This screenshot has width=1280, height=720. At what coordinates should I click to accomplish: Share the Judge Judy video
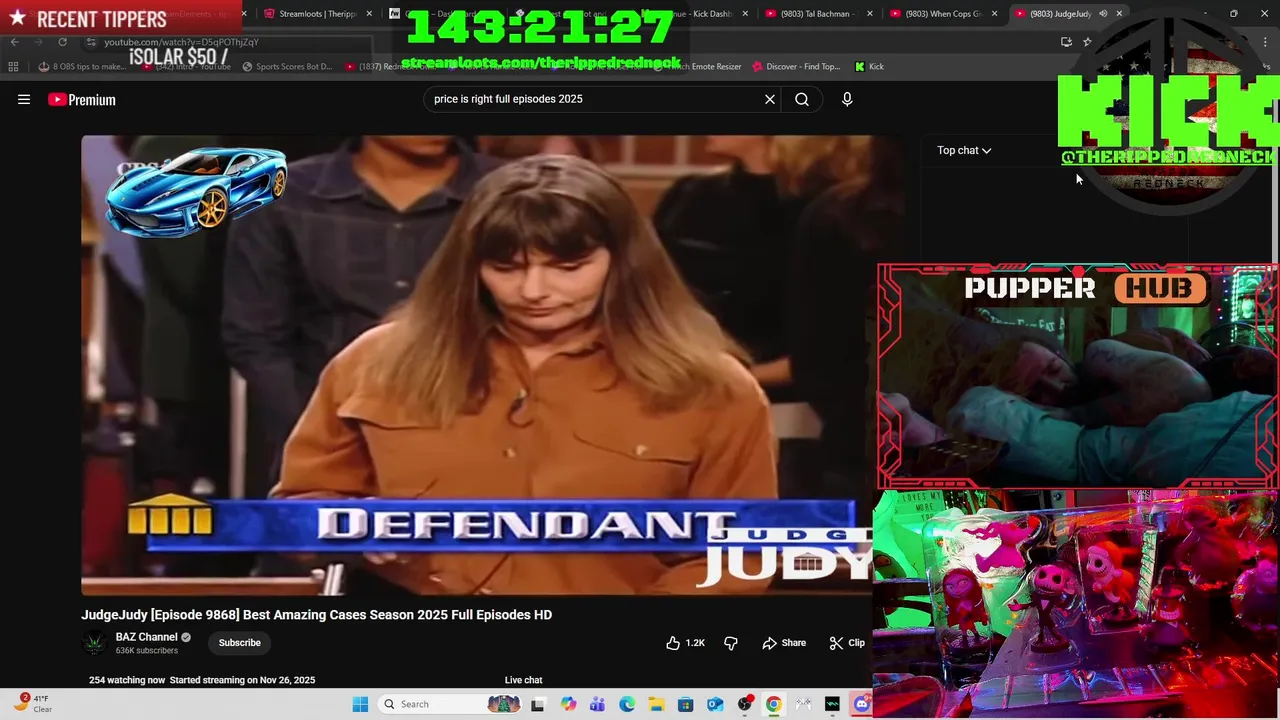784,643
